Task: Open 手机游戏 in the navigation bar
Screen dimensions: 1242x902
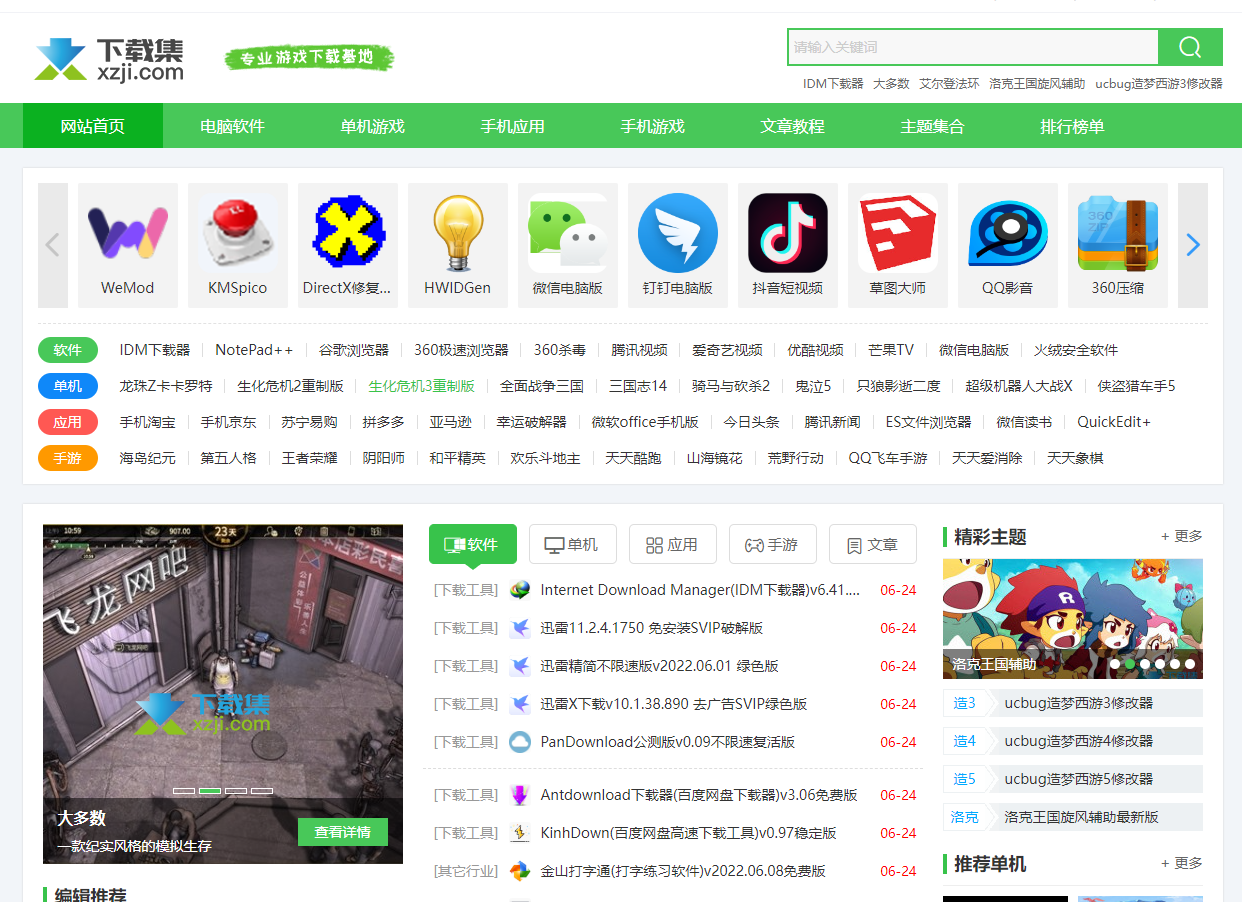Action: 653,126
